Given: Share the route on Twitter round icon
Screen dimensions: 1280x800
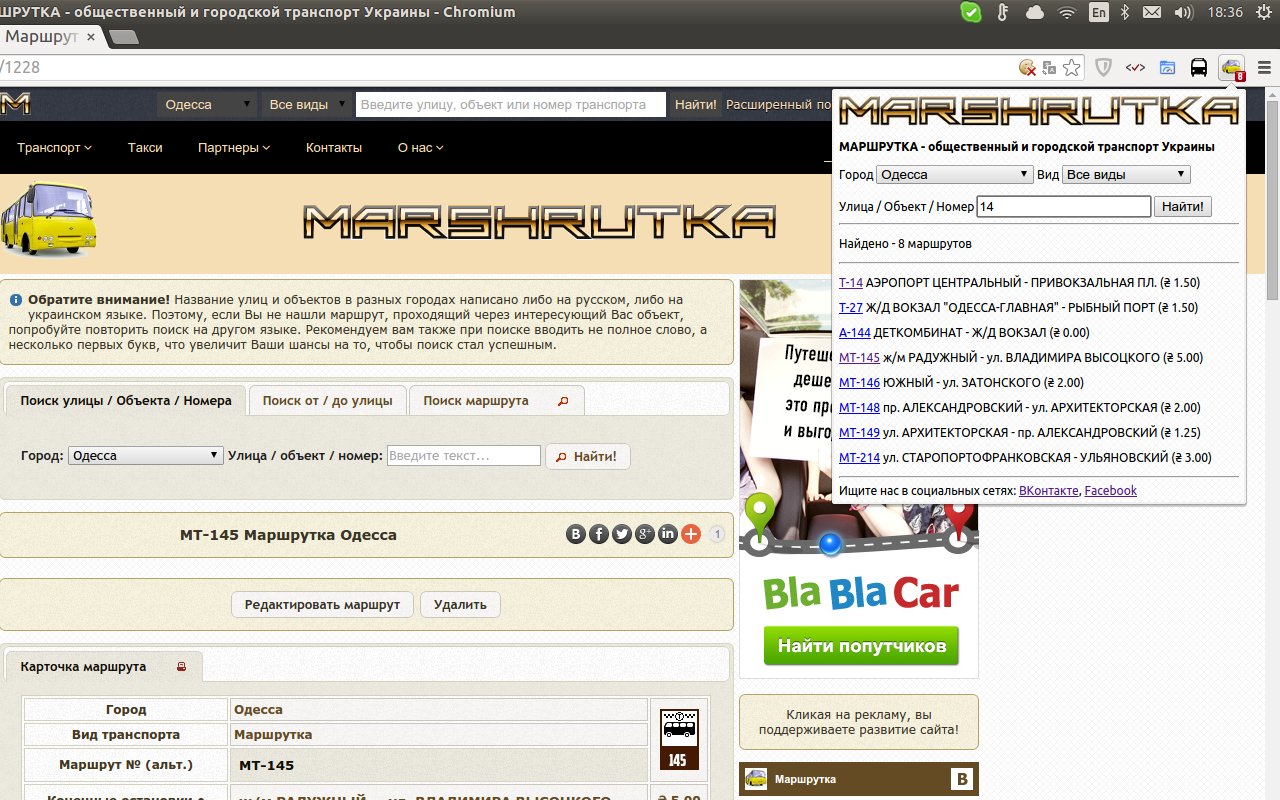Looking at the screenshot, I should click(622, 534).
